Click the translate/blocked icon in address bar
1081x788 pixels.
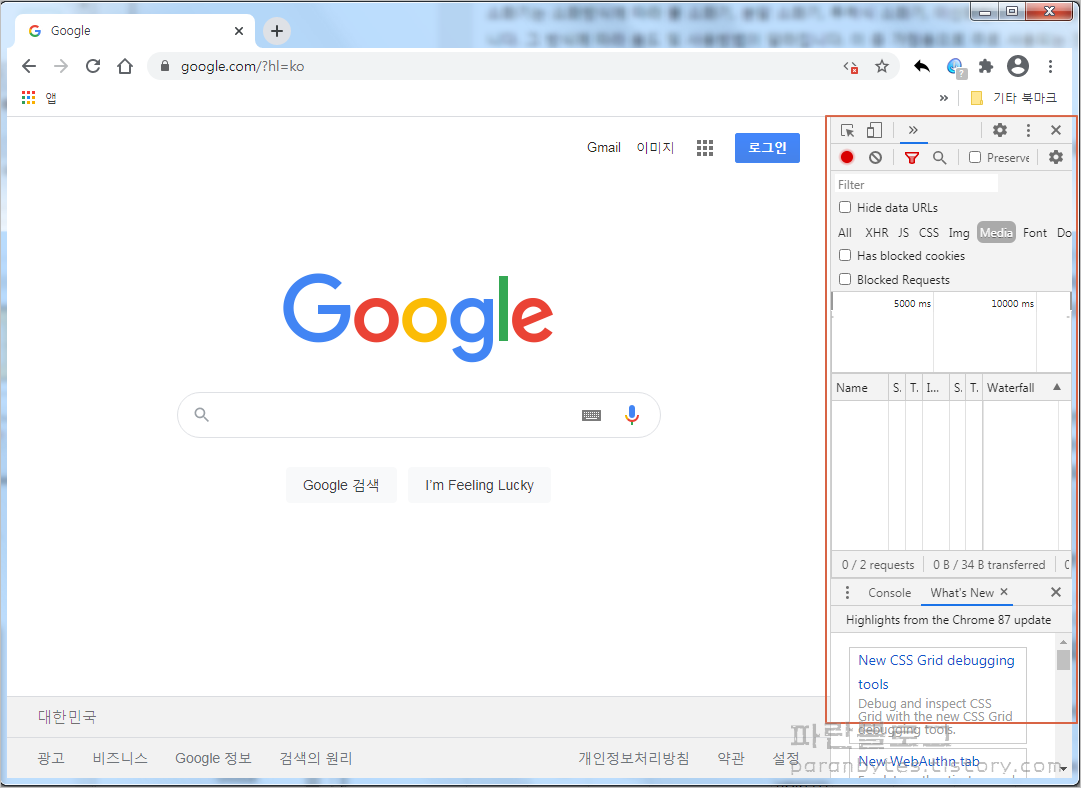(x=851, y=67)
